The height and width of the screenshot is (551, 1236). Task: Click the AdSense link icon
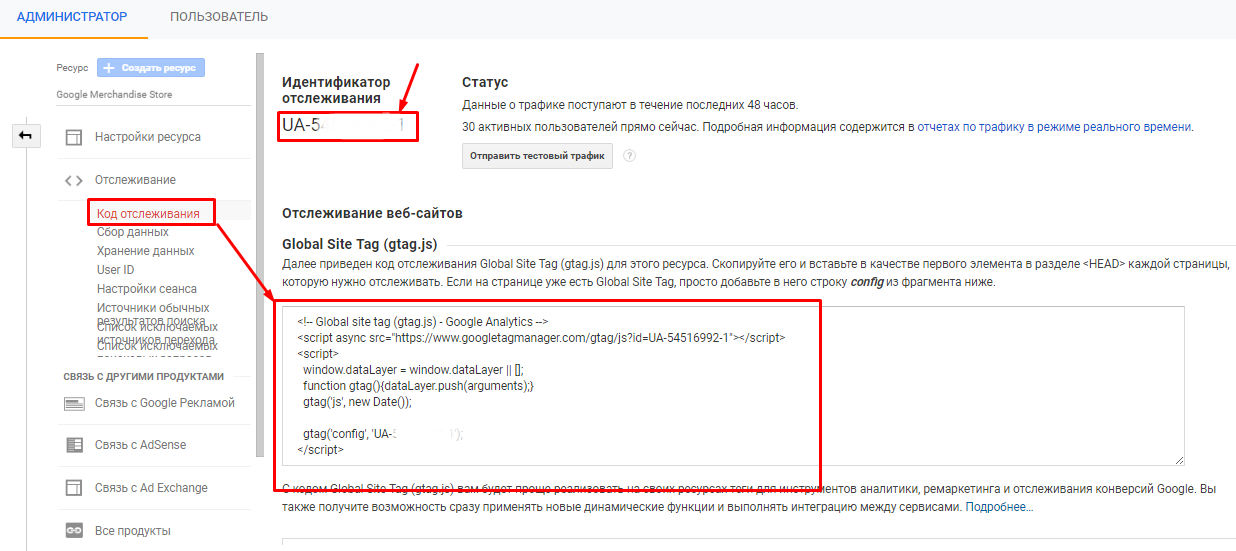[74, 445]
